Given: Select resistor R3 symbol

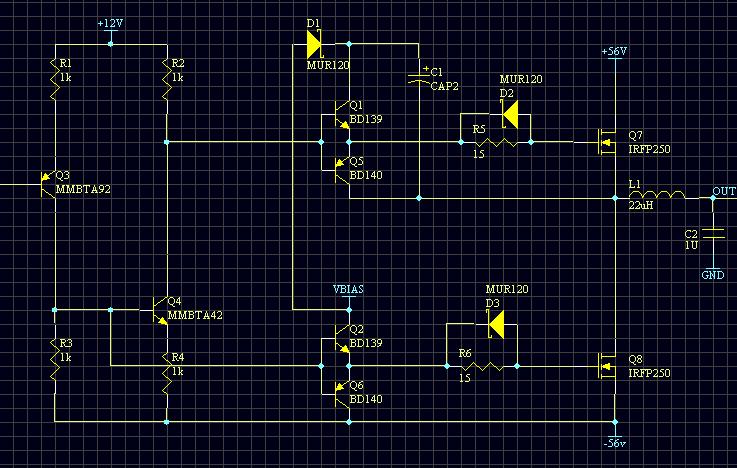Looking at the screenshot, I should (55, 359).
